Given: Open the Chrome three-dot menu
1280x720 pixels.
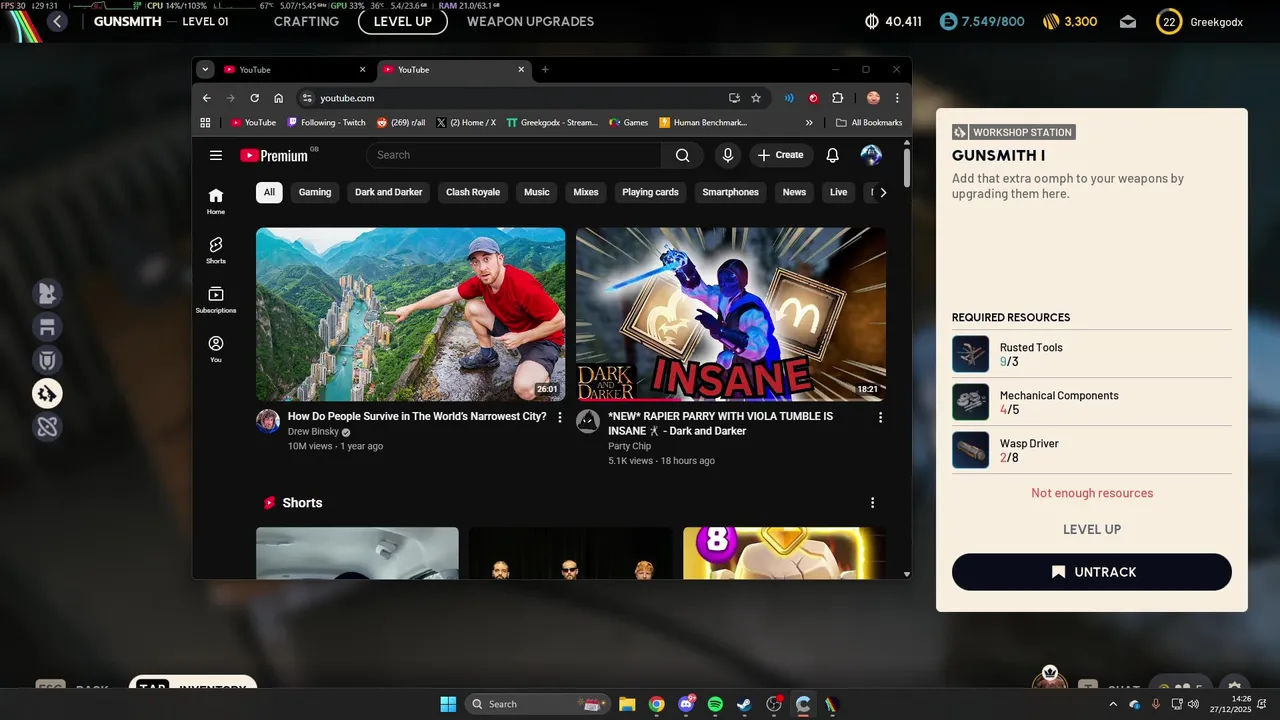Looking at the screenshot, I should click(897, 98).
